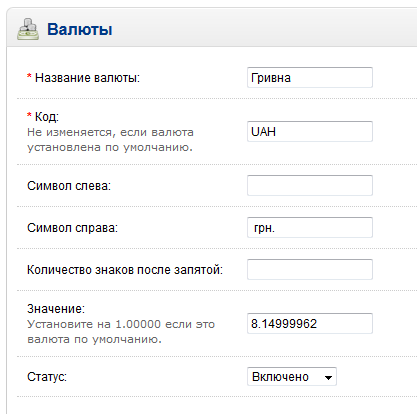The image size is (417, 414).
Task: Click the Код label
Action: coord(47,117)
